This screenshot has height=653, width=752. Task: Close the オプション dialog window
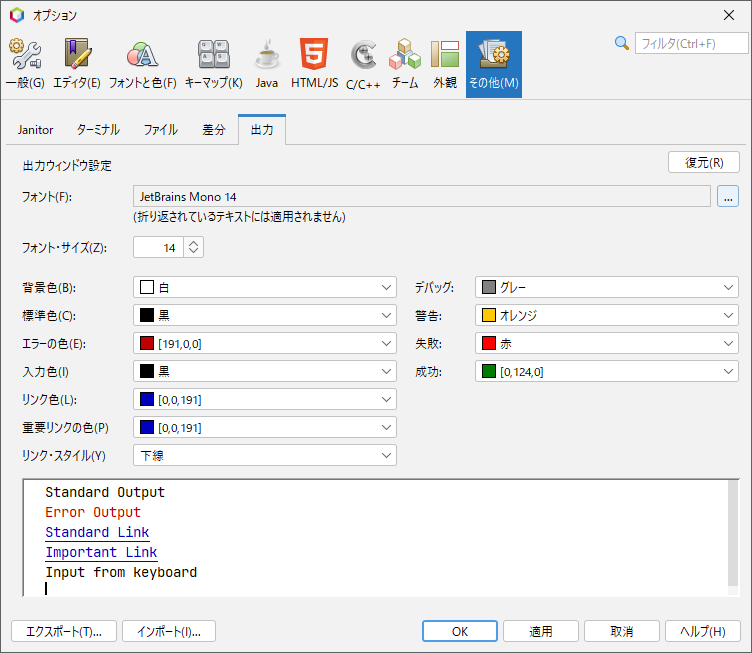728,15
